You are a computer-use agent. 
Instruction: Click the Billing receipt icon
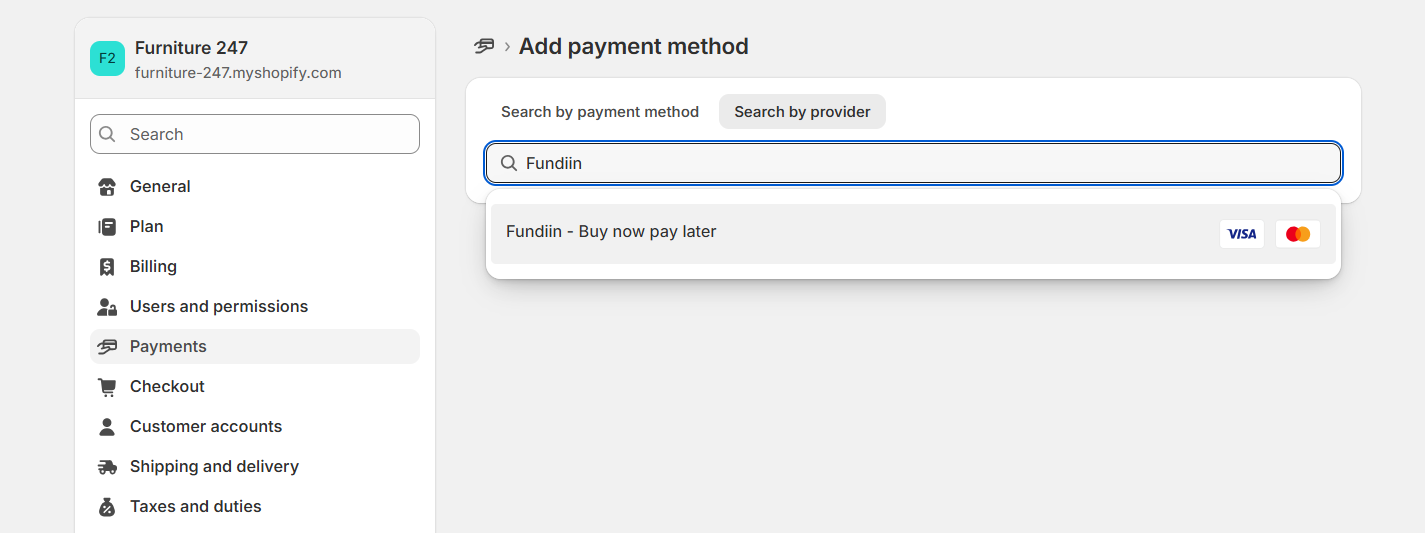pyautogui.click(x=107, y=267)
